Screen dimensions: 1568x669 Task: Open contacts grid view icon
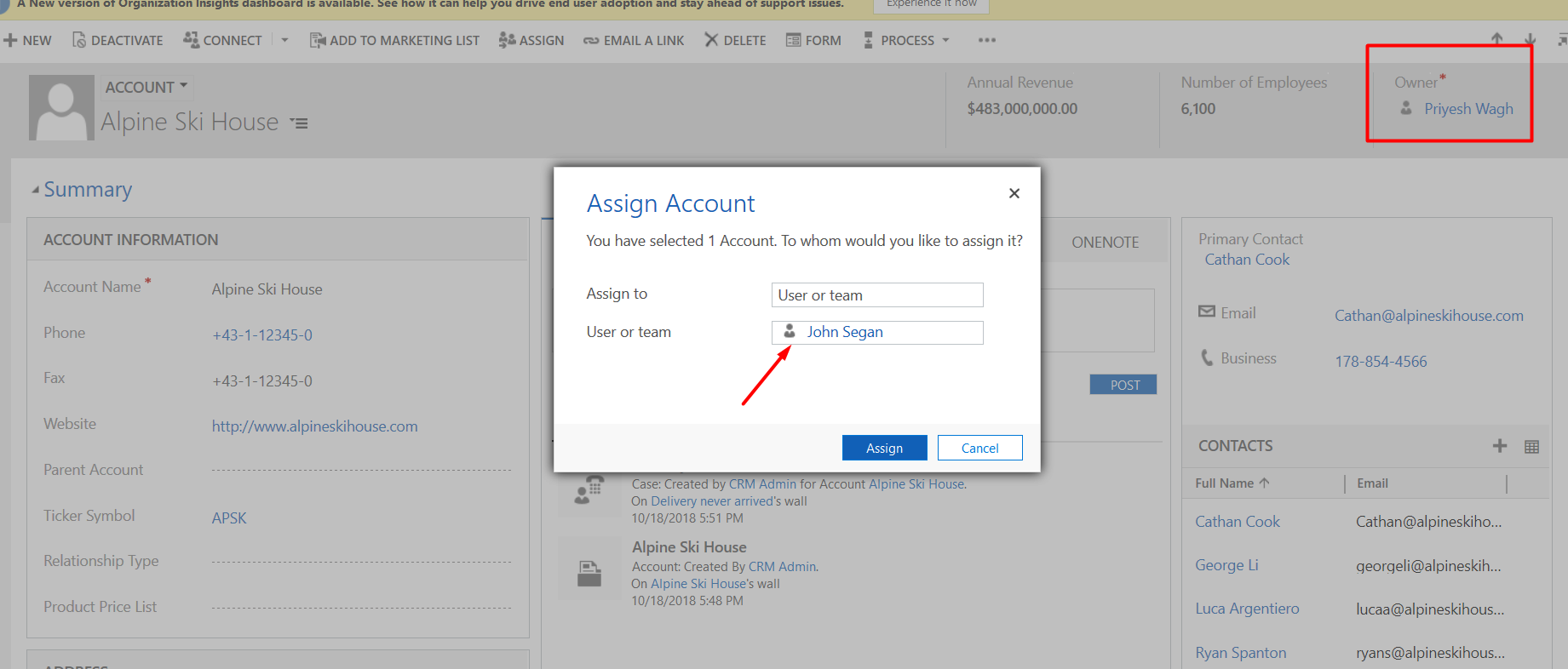(x=1531, y=446)
